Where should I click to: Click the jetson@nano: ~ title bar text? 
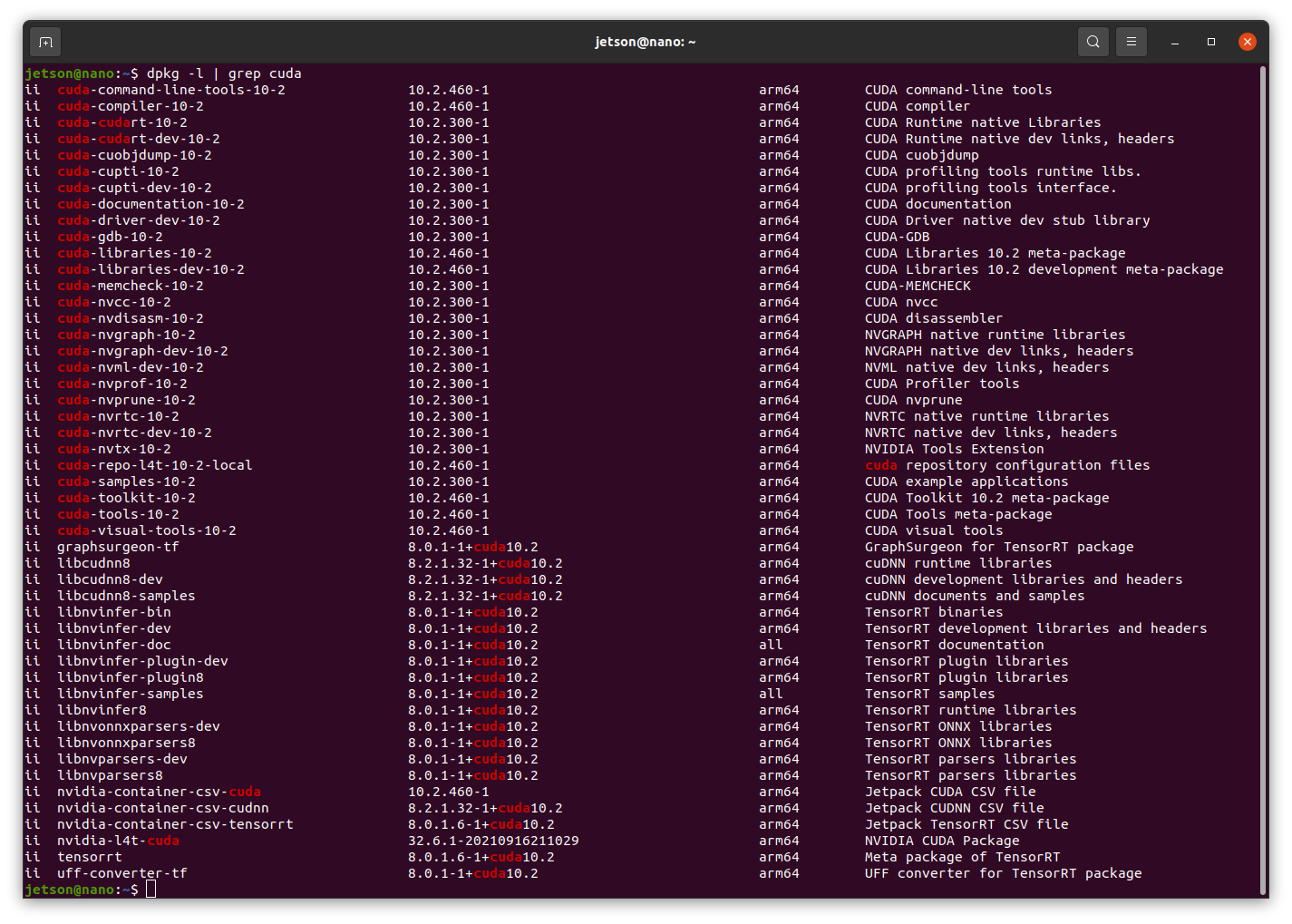pyautogui.click(x=646, y=42)
